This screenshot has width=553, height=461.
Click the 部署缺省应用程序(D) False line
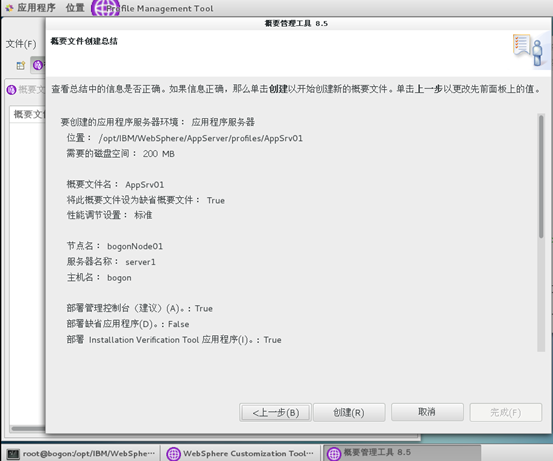pos(128,324)
